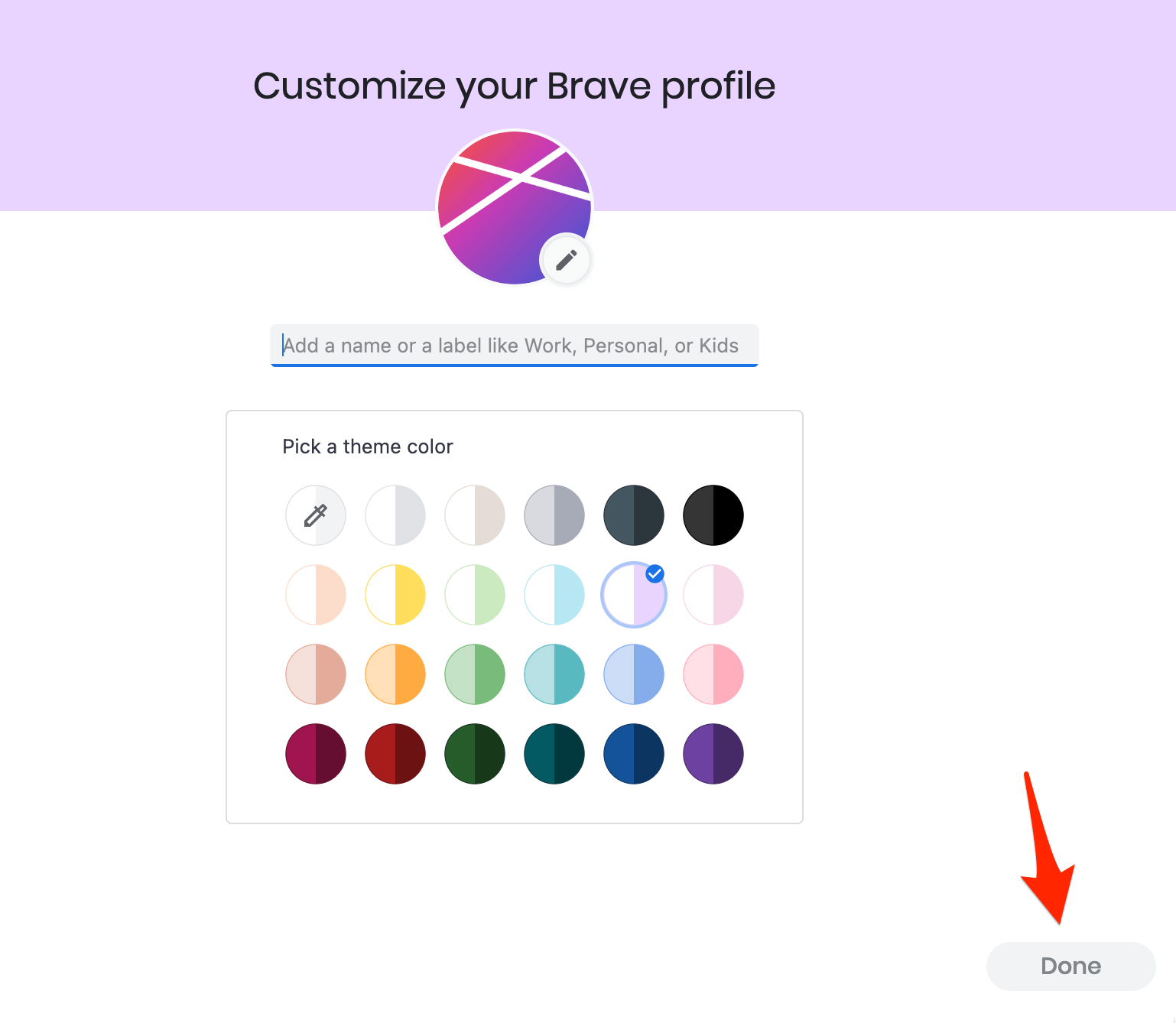Choose the light yellow theme color

coord(395,595)
